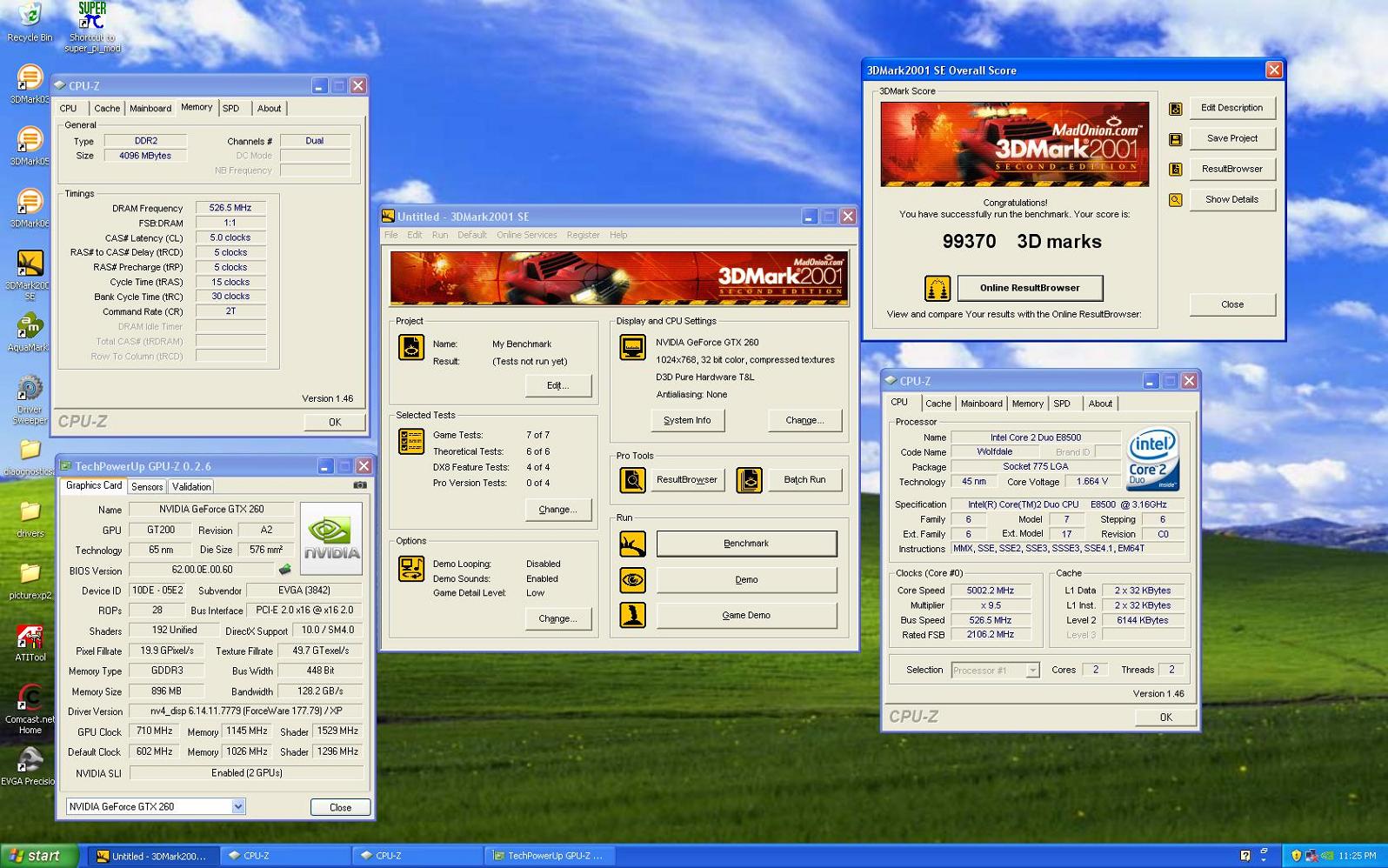Open the picturexp2 folder on desktop
The width and height of the screenshot is (1388, 868).
coord(30,581)
